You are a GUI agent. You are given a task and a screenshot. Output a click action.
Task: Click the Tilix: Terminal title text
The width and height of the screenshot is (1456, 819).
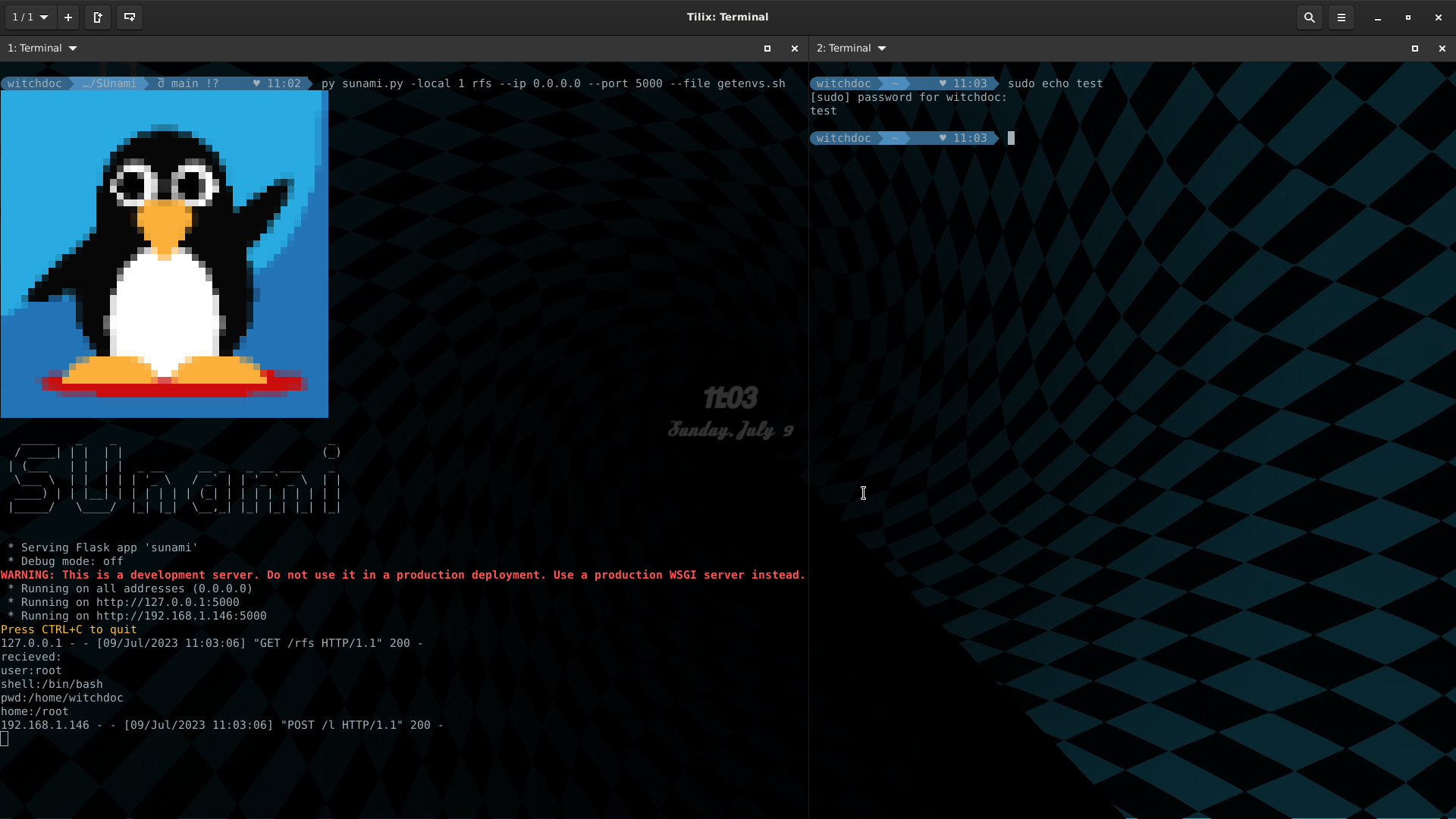(726, 17)
